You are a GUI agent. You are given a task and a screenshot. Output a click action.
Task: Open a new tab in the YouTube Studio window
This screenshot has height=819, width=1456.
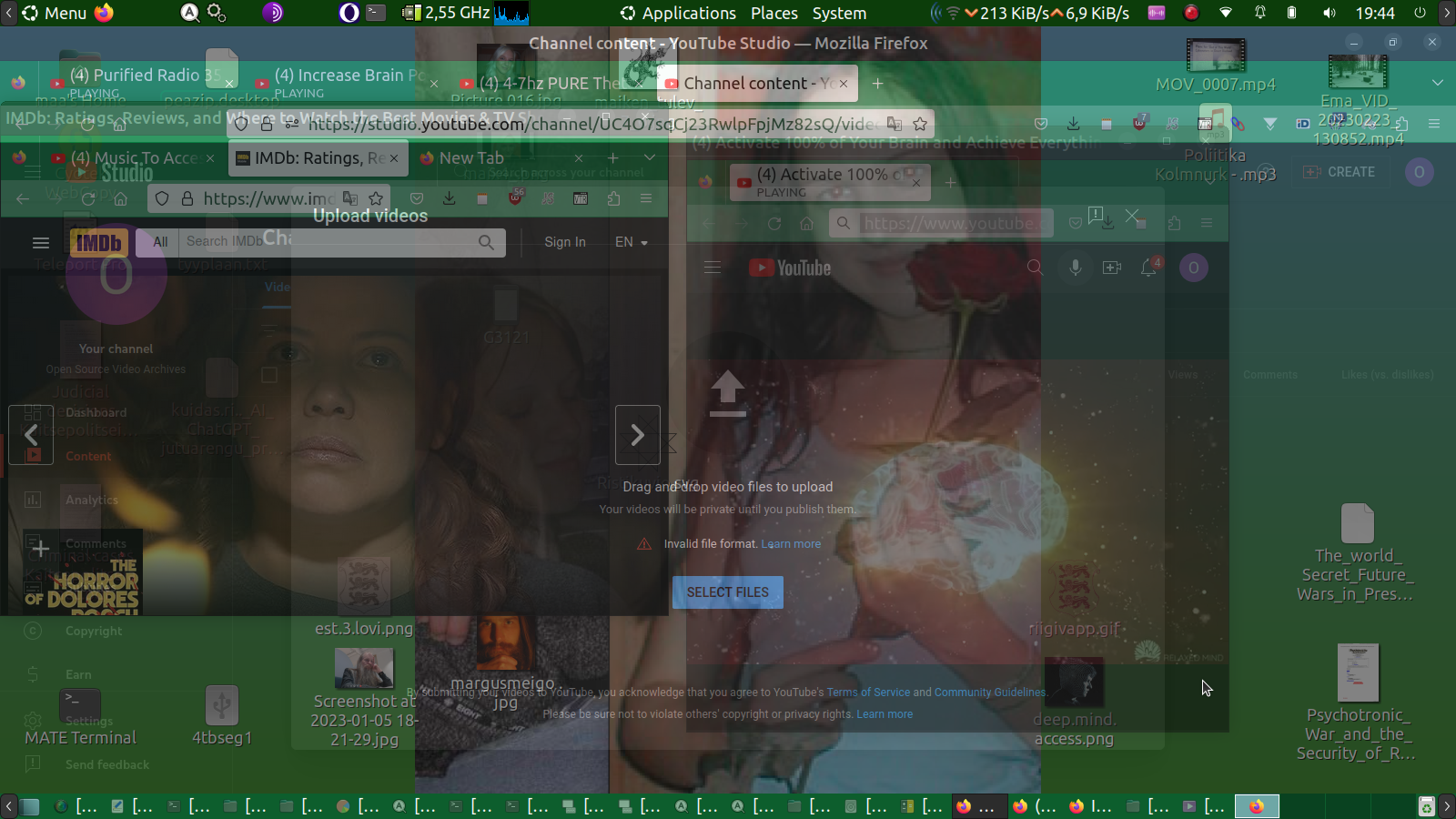pos(877,83)
